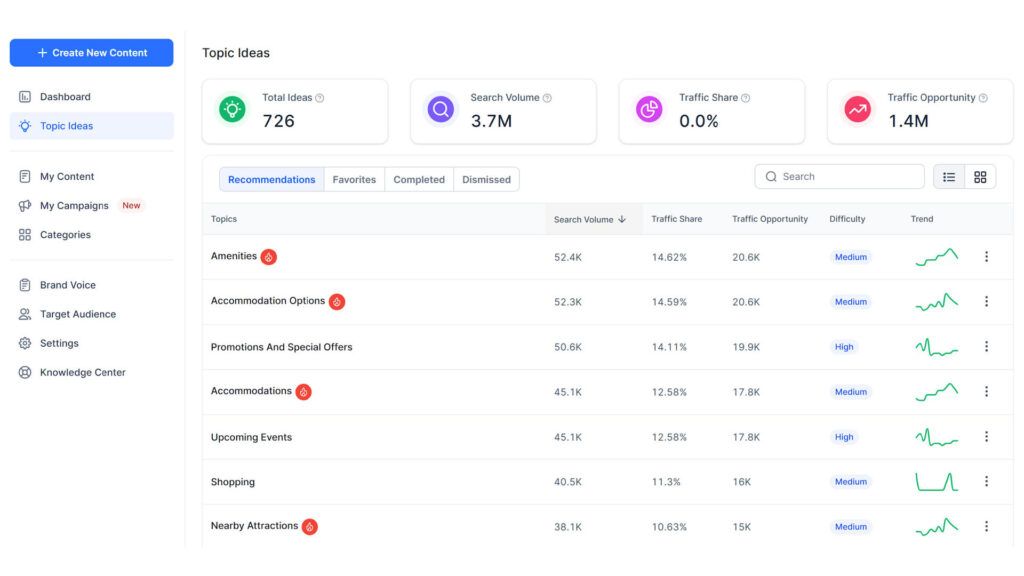The height and width of the screenshot is (576, 1024).
Task: Click the Search Volume info icon
Action: point(547,98)
